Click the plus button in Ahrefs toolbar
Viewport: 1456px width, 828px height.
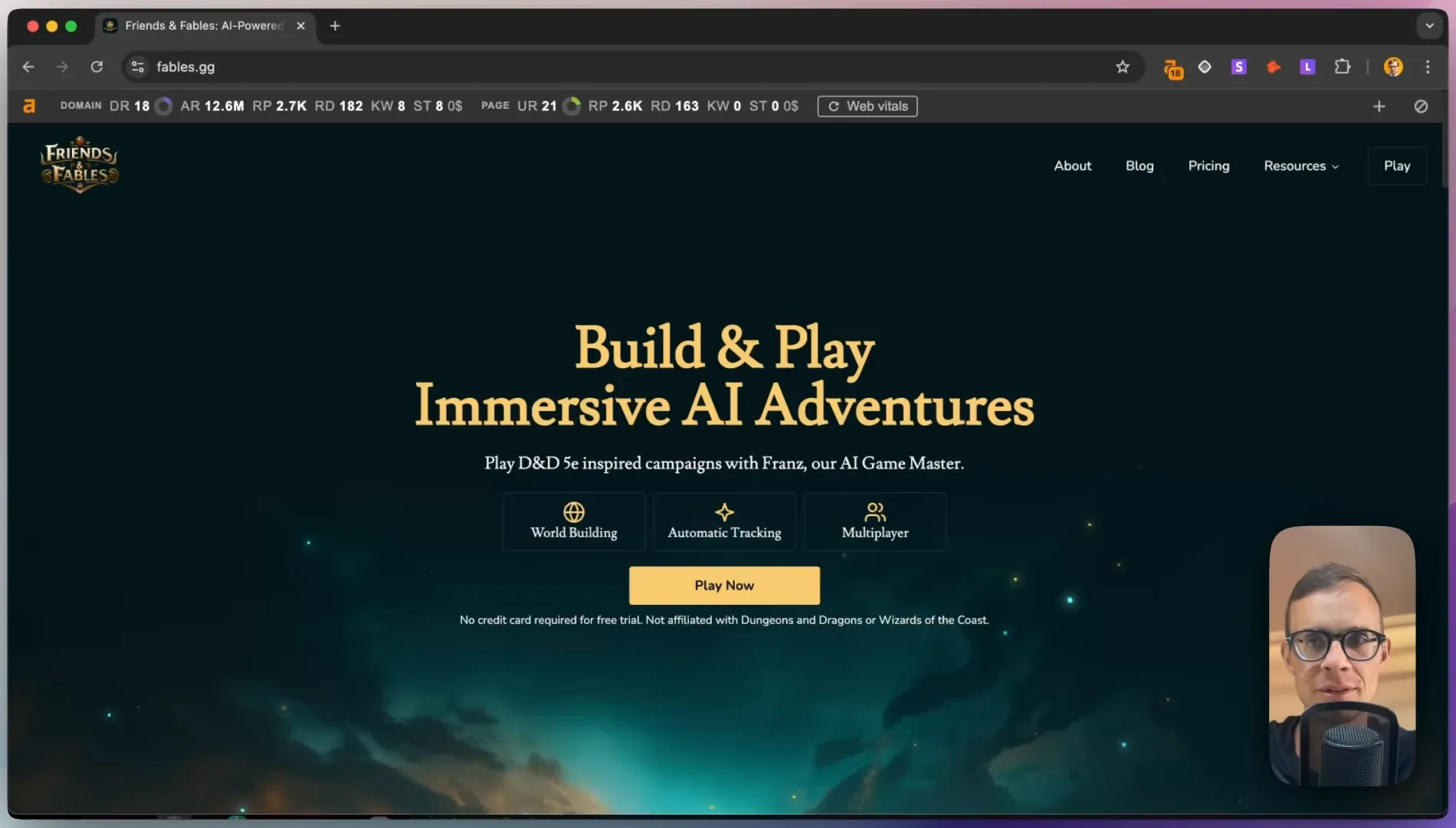[1379, 107]
